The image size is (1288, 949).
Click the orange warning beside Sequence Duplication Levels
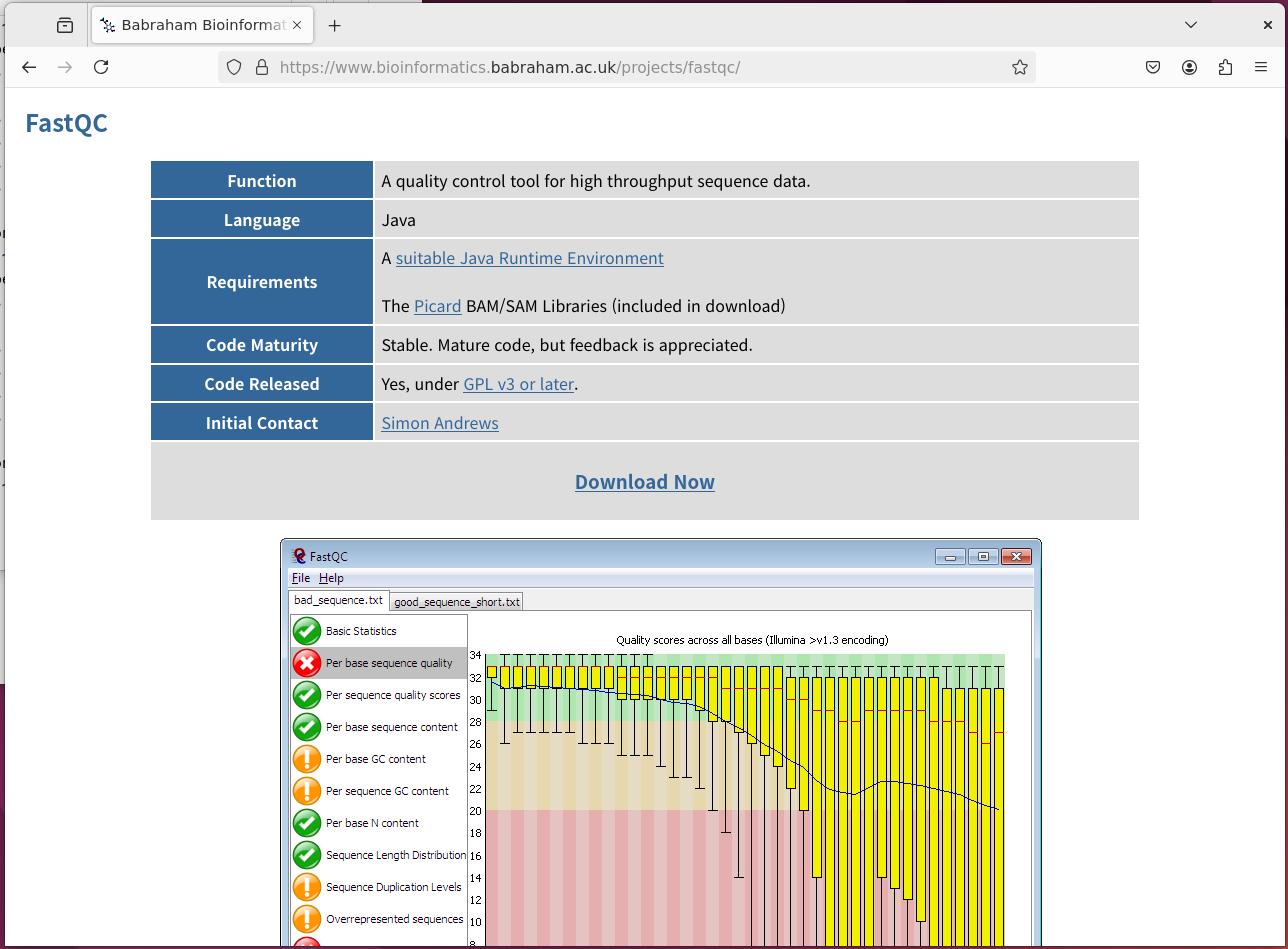tap(307, 887)
